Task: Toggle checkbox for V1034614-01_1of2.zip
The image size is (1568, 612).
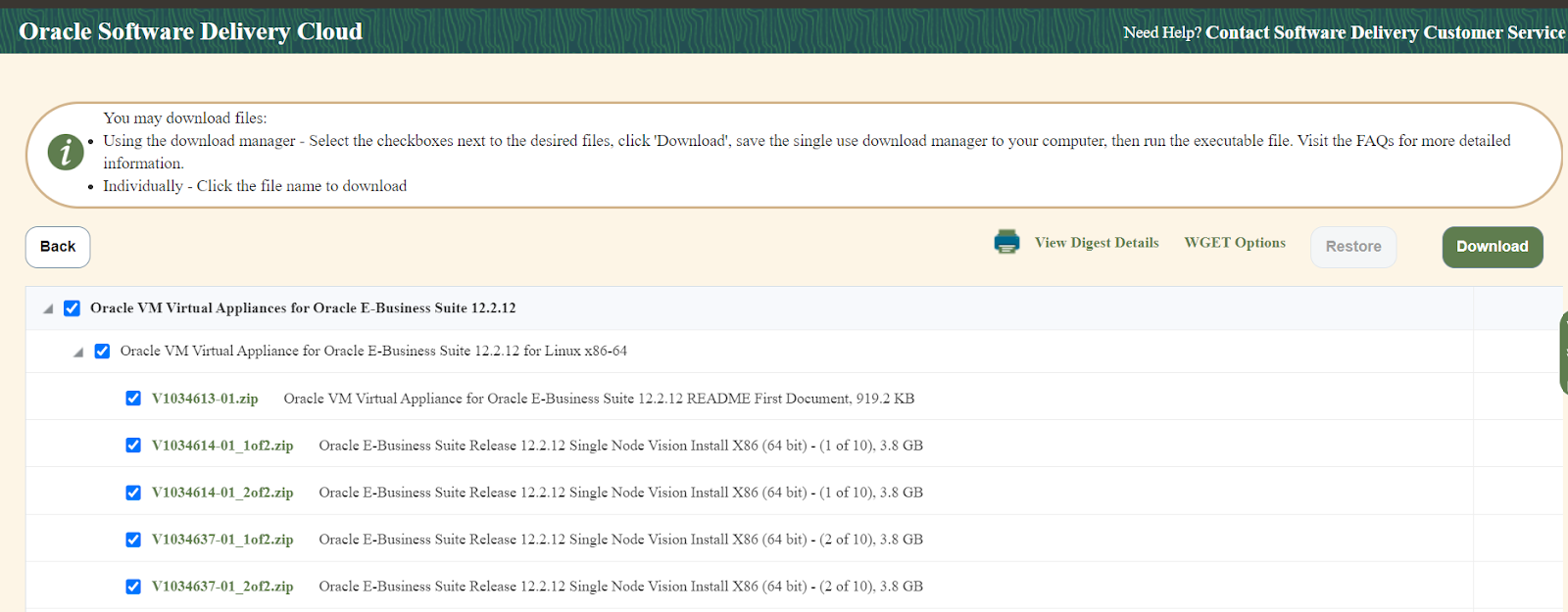Action: (x=133, y=446)
